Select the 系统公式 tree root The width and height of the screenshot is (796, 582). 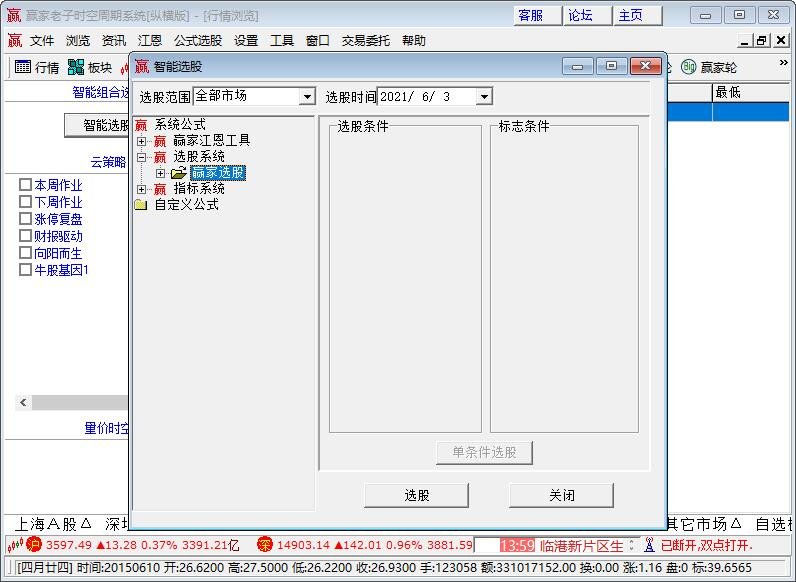(x=180, y=124)
